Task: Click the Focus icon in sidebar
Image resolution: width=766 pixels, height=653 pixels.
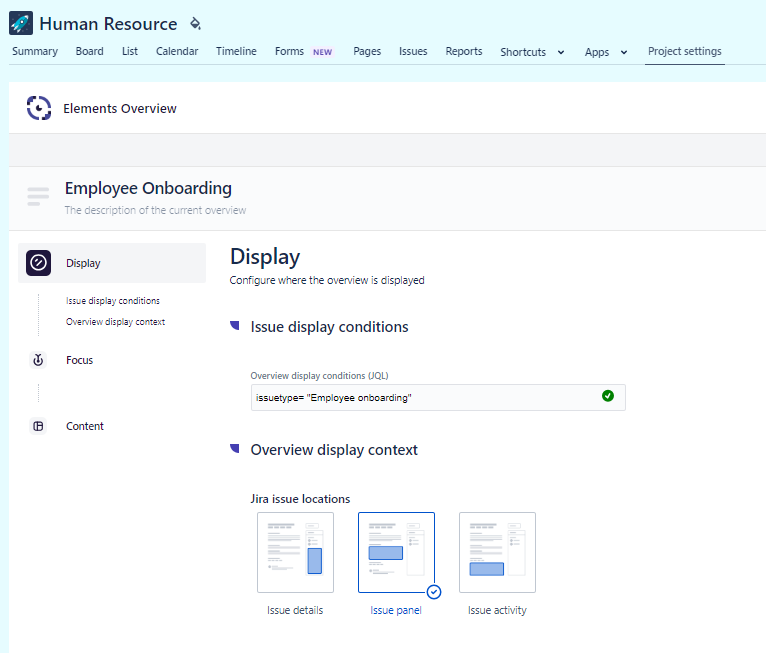Action: (x=38, y=360)
